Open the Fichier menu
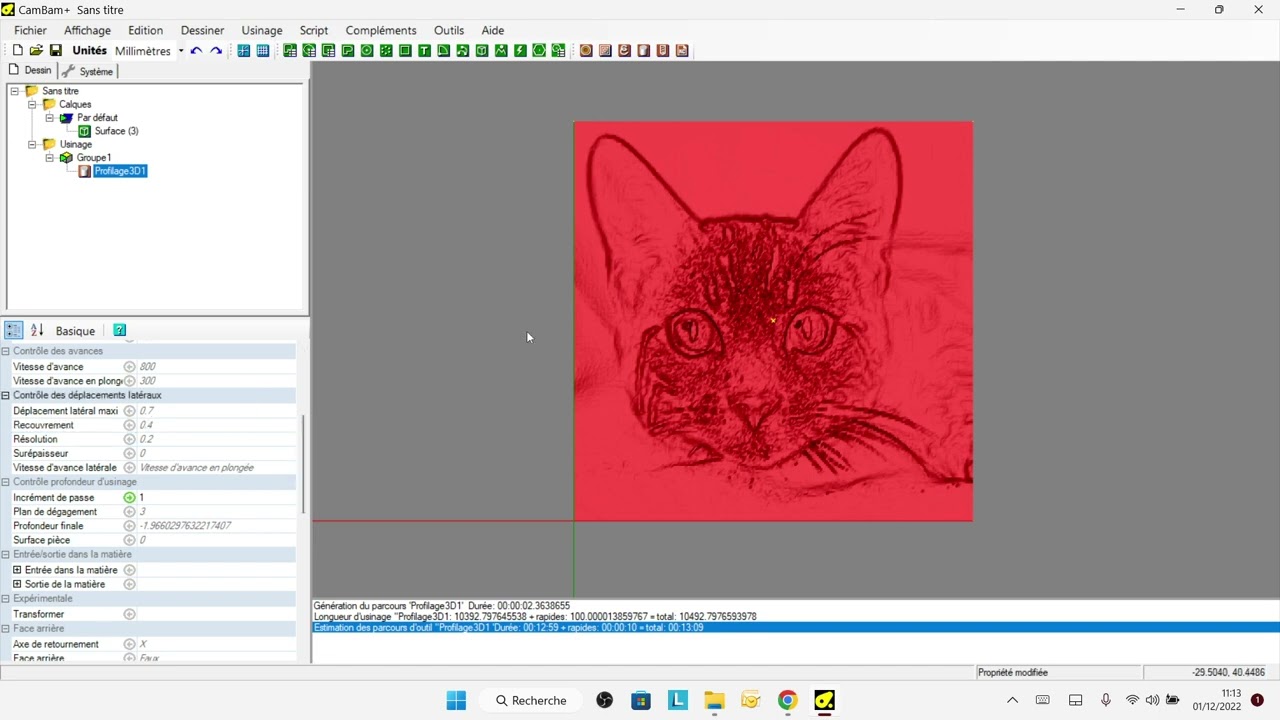Screen dimensions: 1280x720 point(30,30)
